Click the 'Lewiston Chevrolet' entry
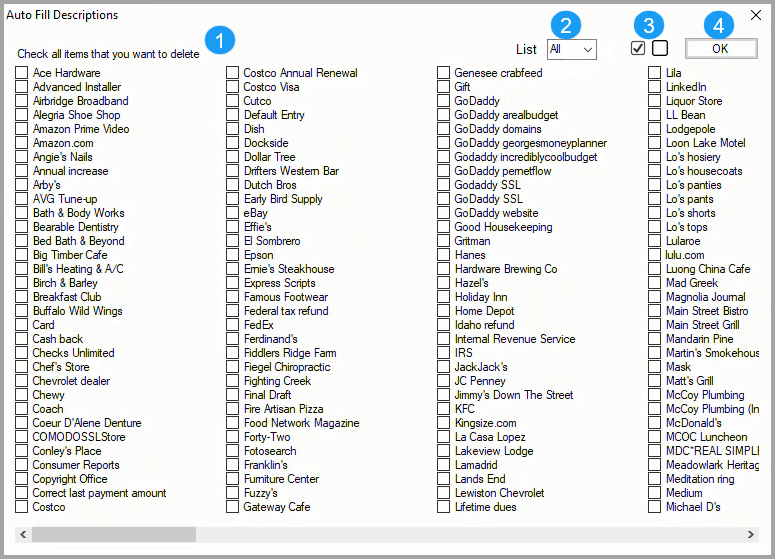The image size is (775, 559). coord(500,493)
